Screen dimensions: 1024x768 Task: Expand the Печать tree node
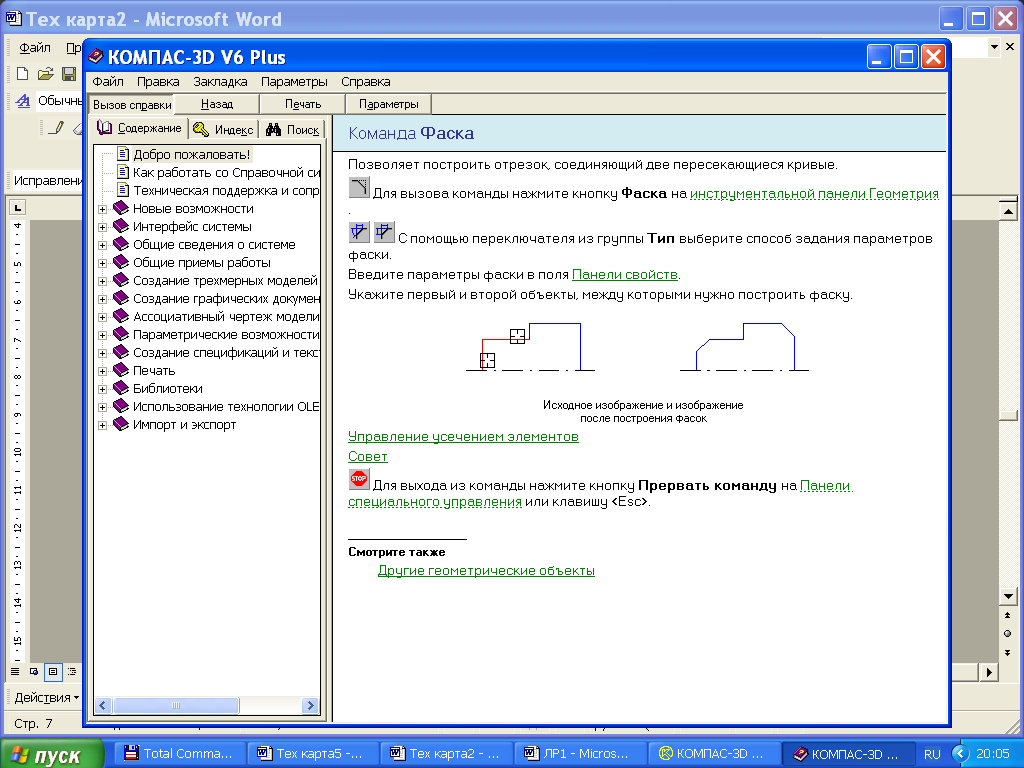(x=103, y=371)
